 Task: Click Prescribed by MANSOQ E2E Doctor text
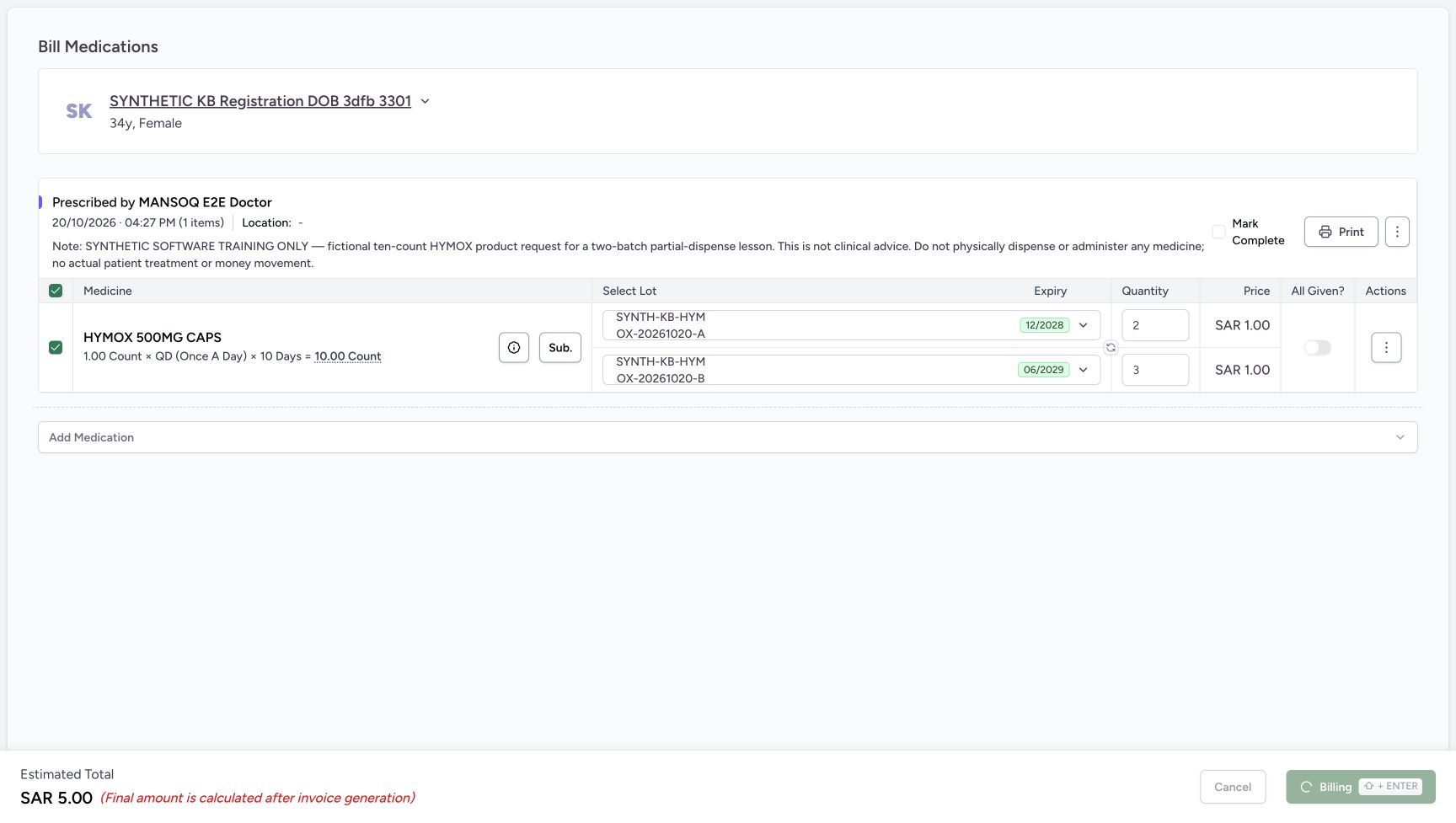[162, 202]
